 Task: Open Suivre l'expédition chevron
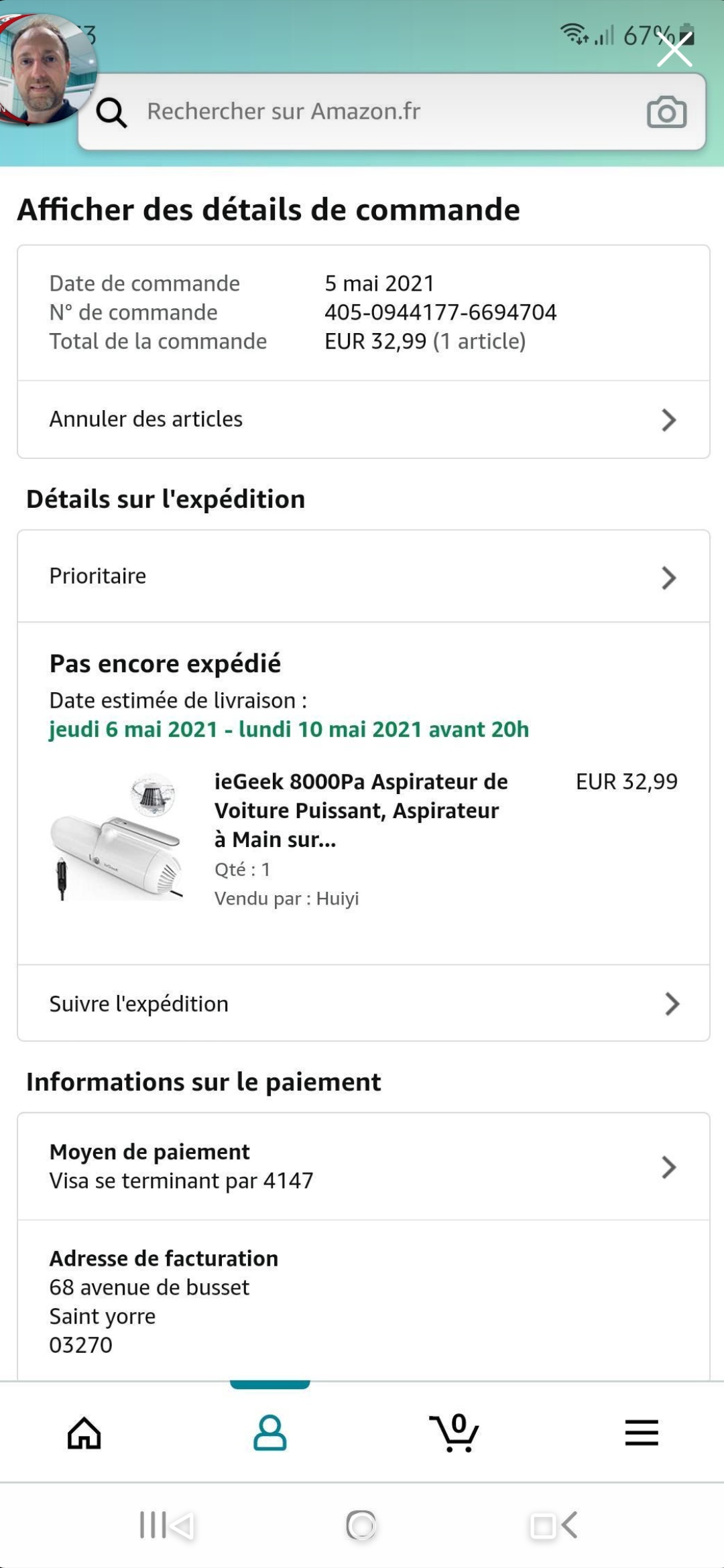pos(672,1004)
